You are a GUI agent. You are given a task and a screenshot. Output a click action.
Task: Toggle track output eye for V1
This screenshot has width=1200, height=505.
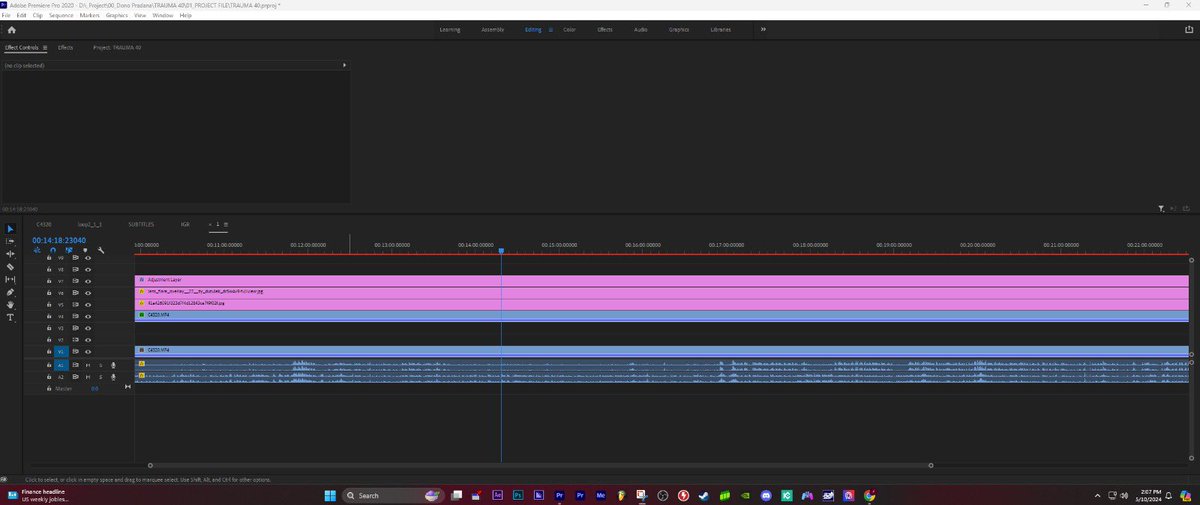pos(88,352)
